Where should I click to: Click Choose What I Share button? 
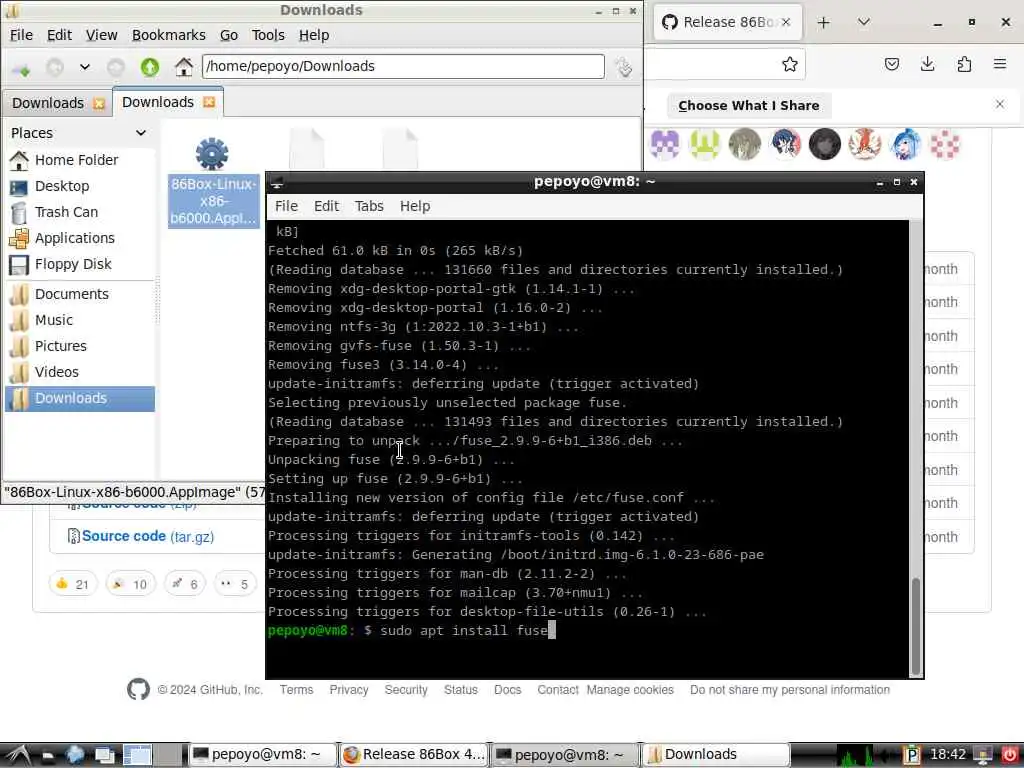748,106
